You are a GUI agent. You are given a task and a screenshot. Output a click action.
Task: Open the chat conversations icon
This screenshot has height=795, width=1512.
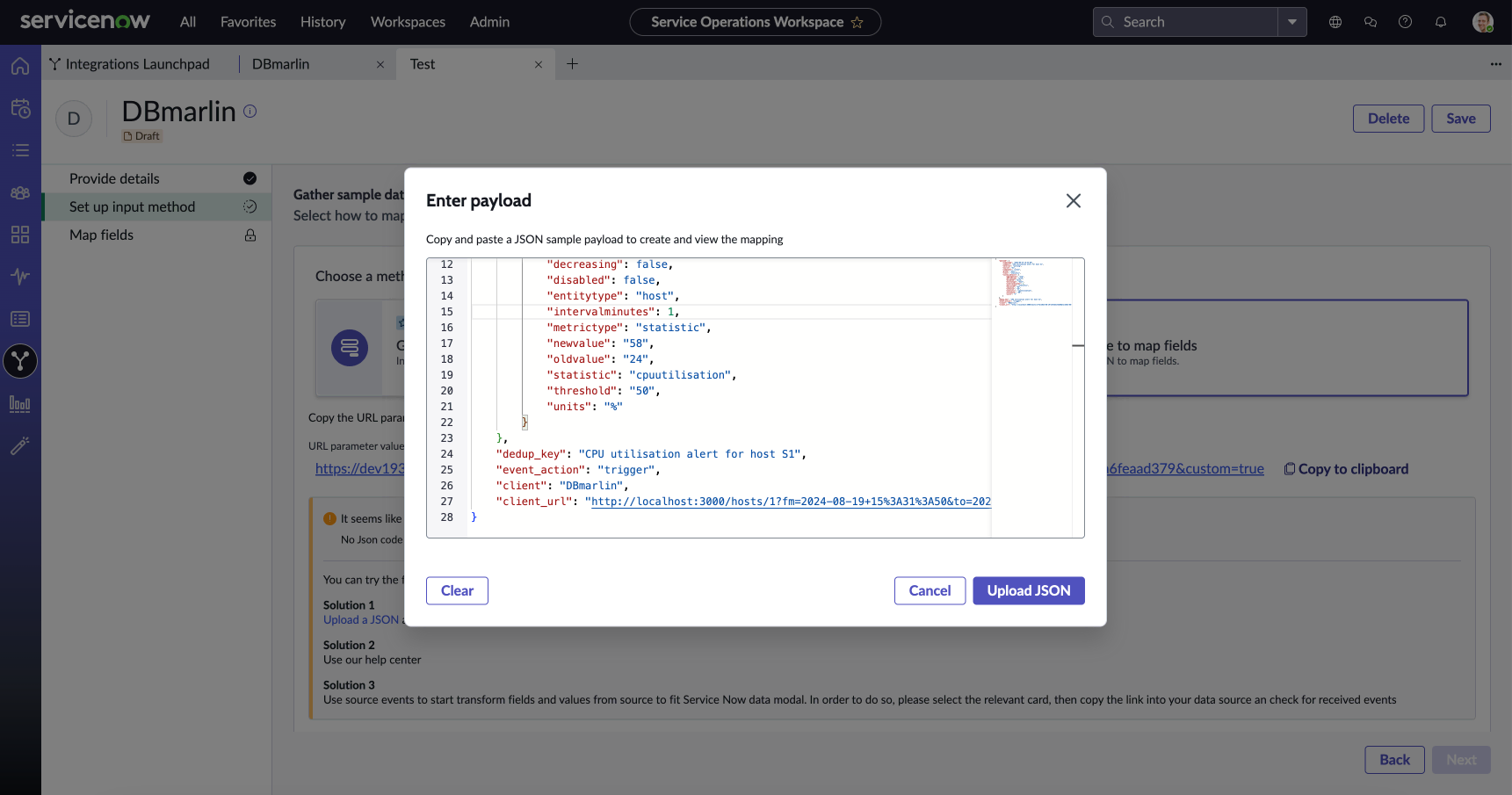coord(1371,22)
